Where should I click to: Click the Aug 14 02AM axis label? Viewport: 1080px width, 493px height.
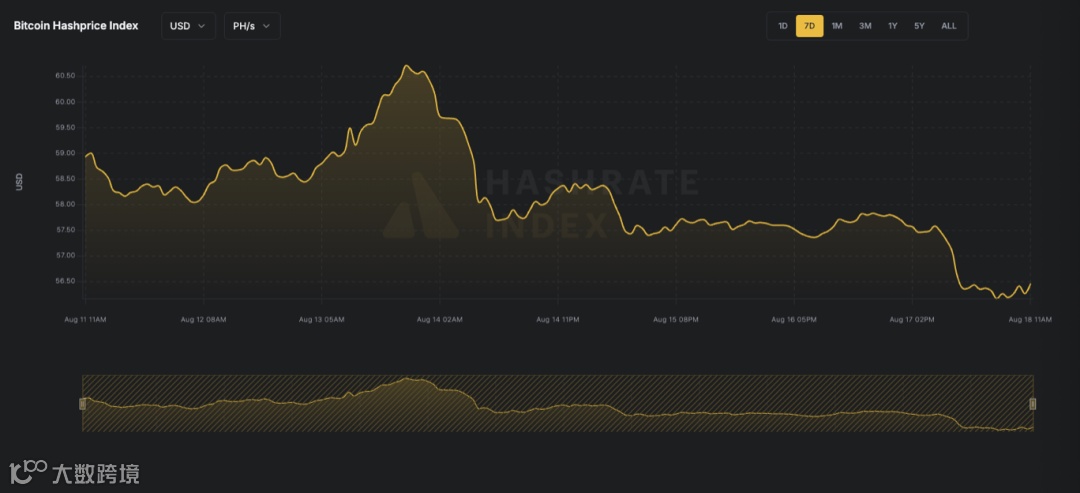point(439,319)
